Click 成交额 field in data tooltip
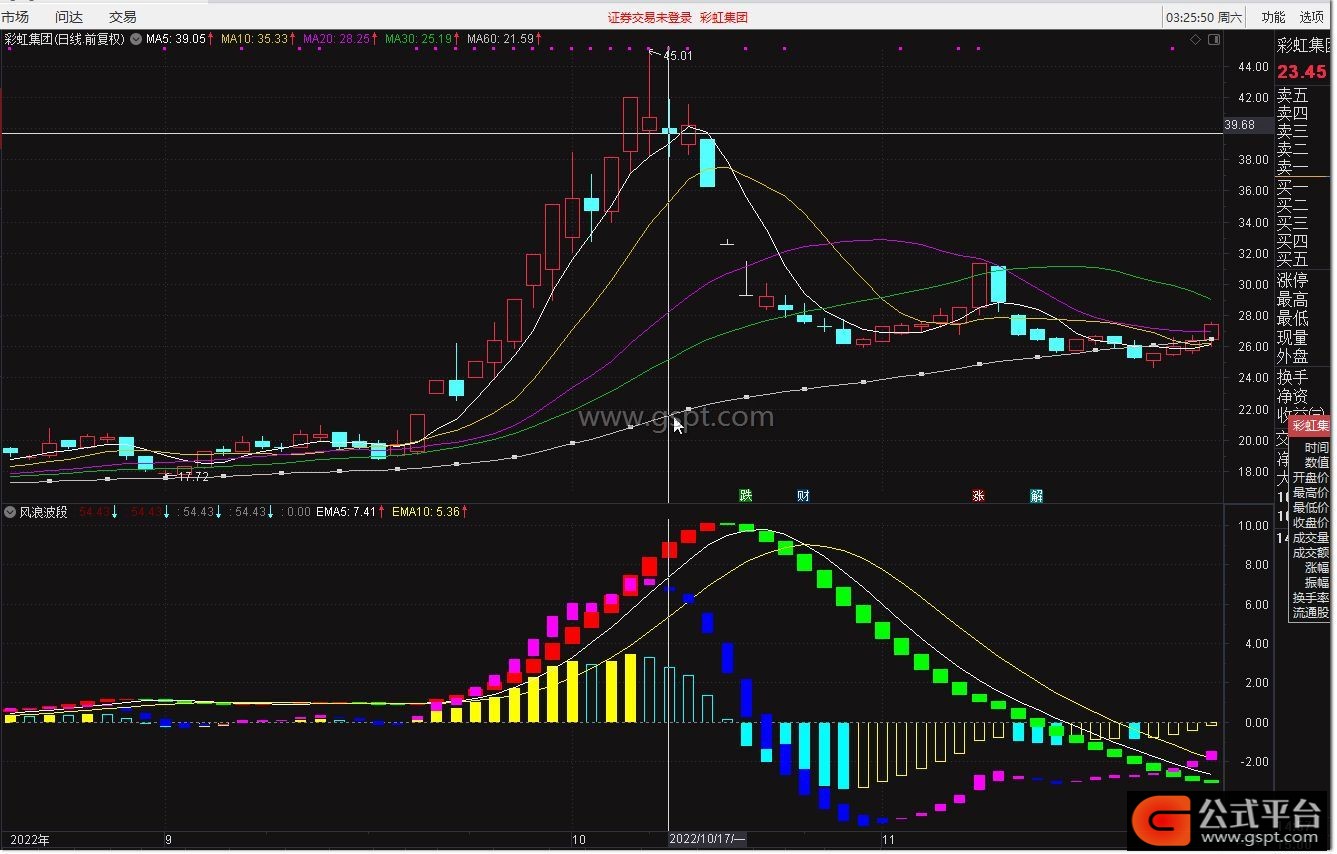The width and height of the screenshot is (1337, 854). pyautogui.click(x=1310, y=553)
